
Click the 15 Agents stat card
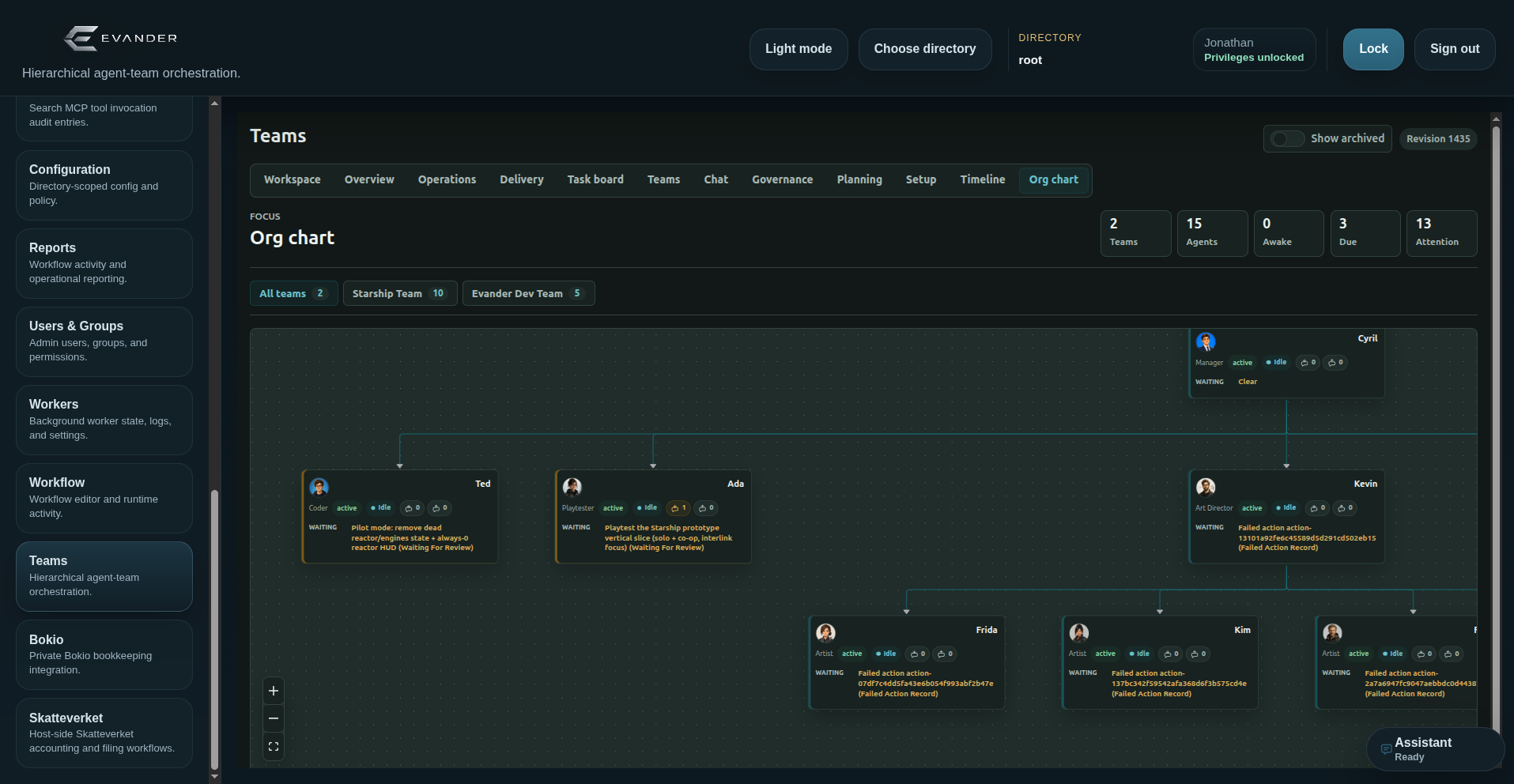(x=1213, y=233)
